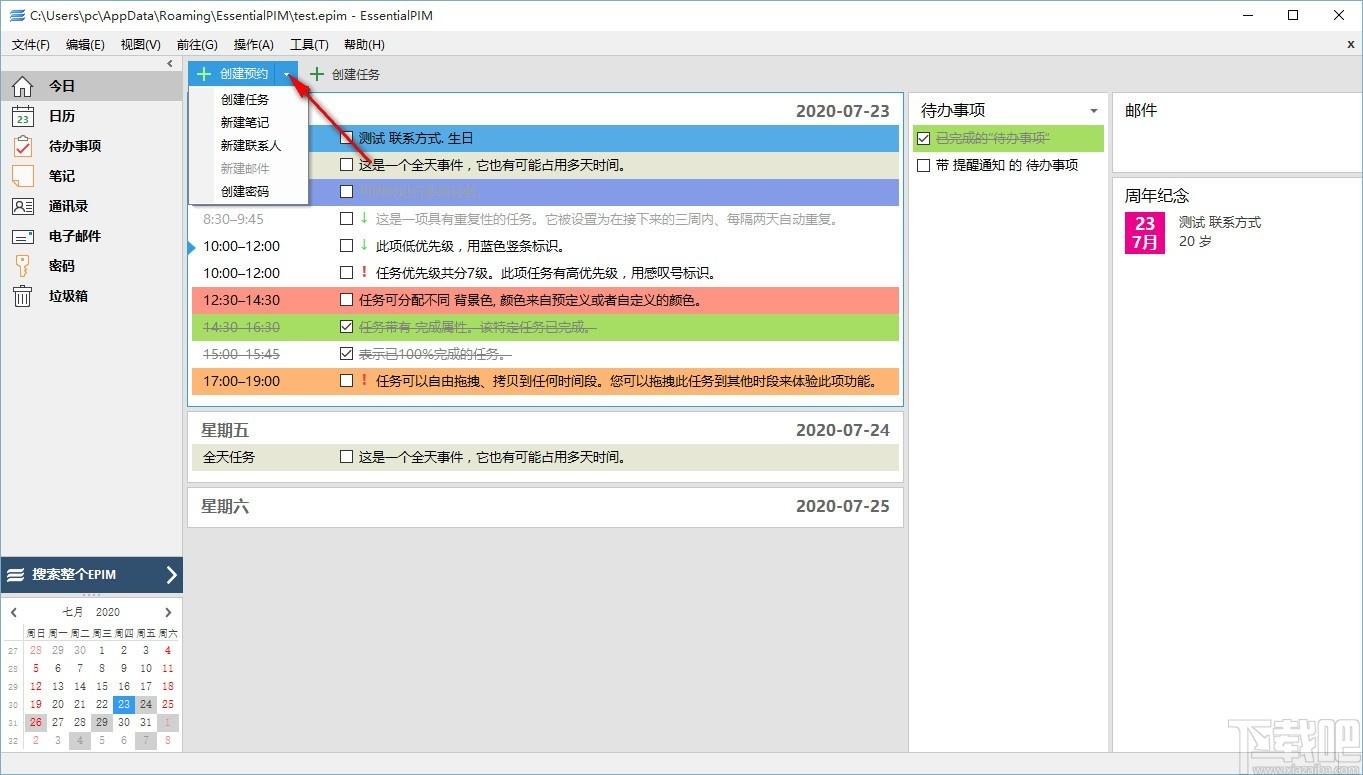The width and height of the screenshot is (1363, 775).
Task: Check the 17:00–19:00 task checkbox
Action: point(346,381)
